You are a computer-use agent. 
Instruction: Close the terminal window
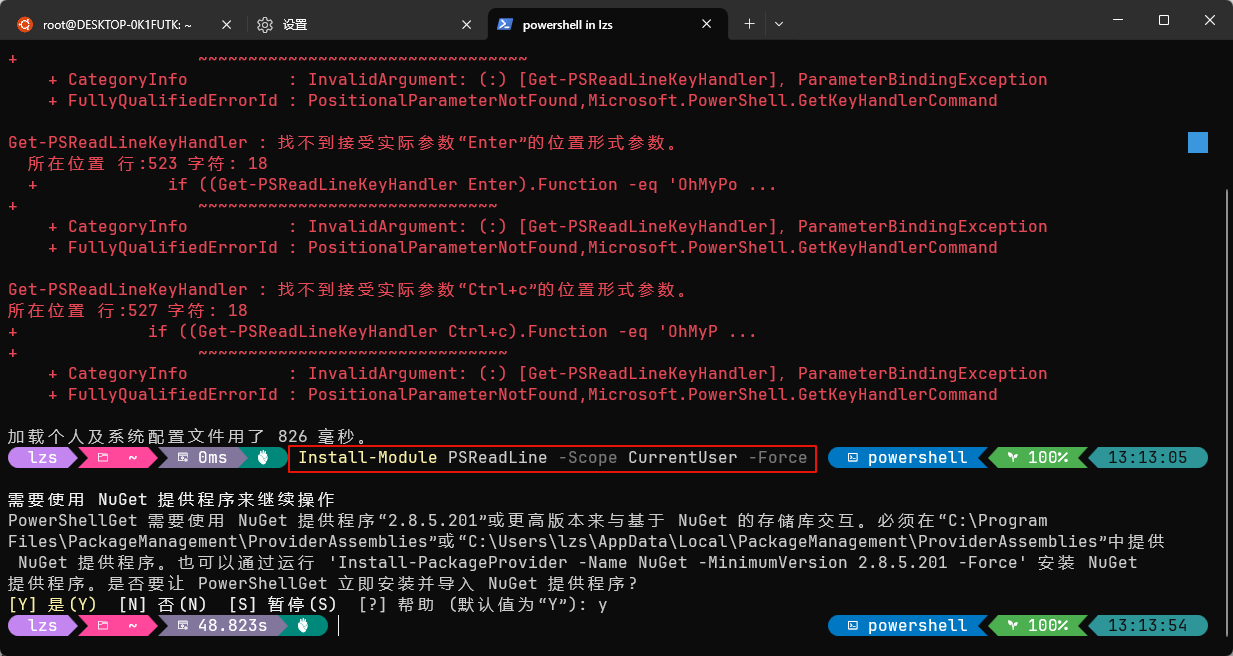1210,20
